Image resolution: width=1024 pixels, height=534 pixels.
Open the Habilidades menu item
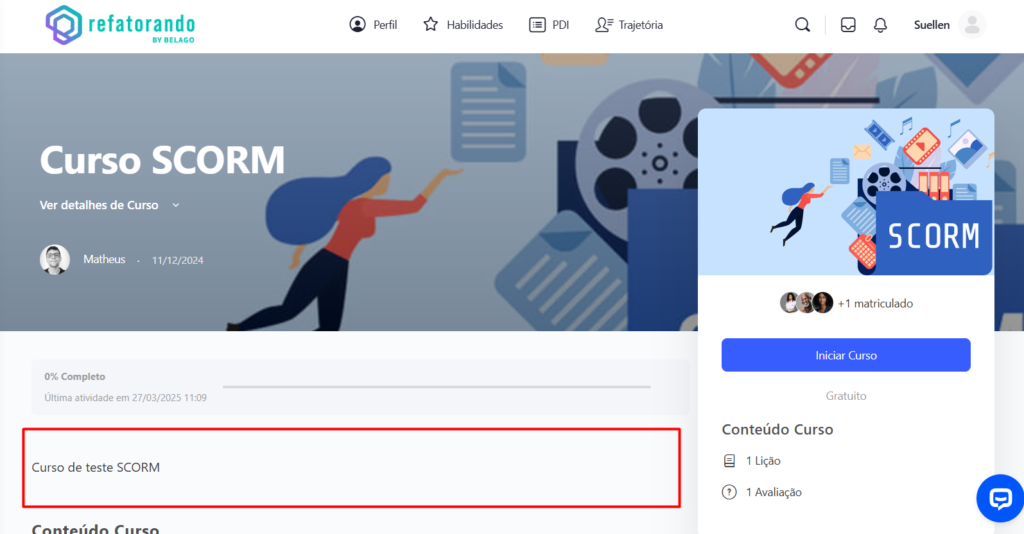pos(463,25)
